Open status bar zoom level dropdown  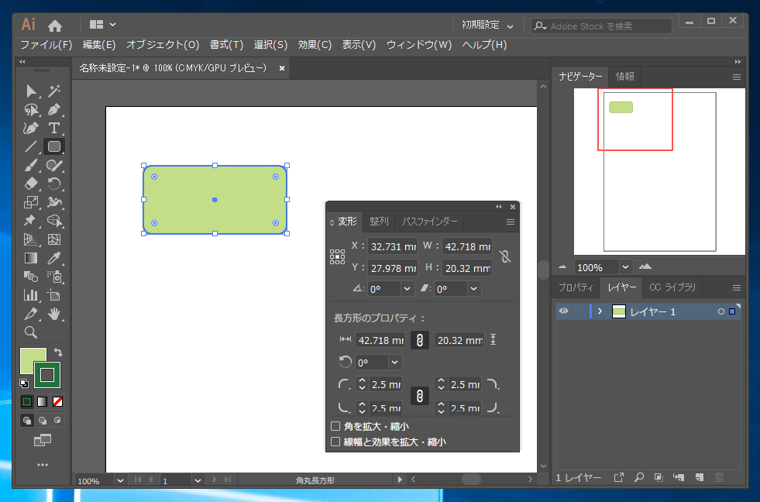(120, 480)
